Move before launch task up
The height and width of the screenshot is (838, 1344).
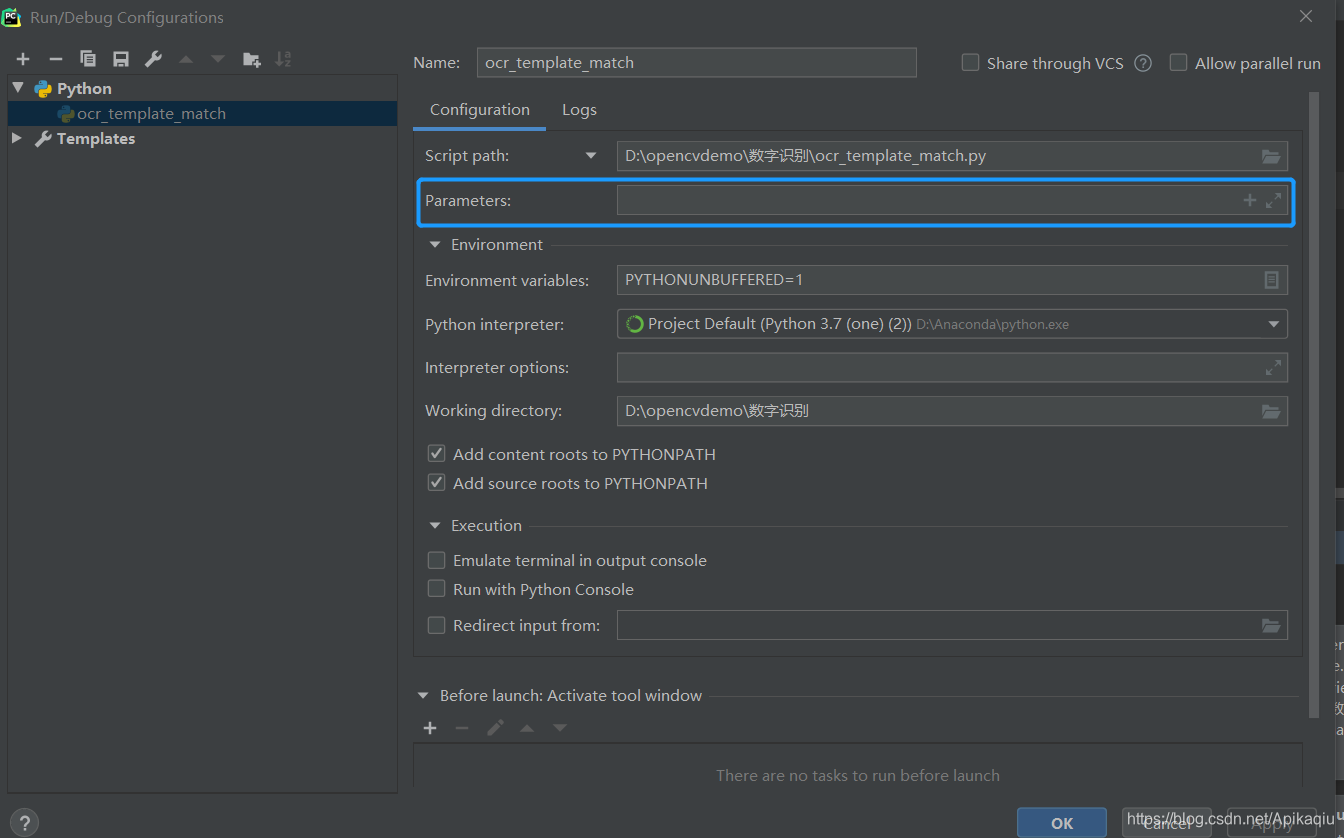pyautogui.click(x=527, y=728)
